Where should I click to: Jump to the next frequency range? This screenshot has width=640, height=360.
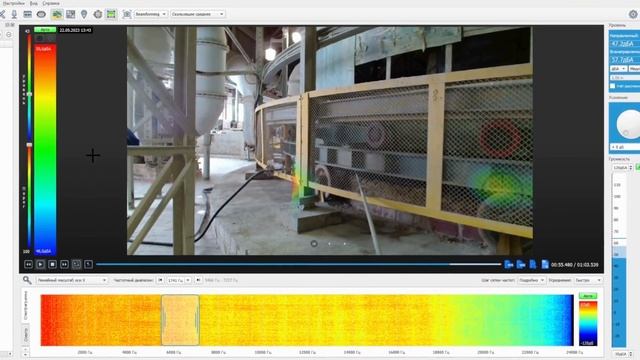(198, 280)
